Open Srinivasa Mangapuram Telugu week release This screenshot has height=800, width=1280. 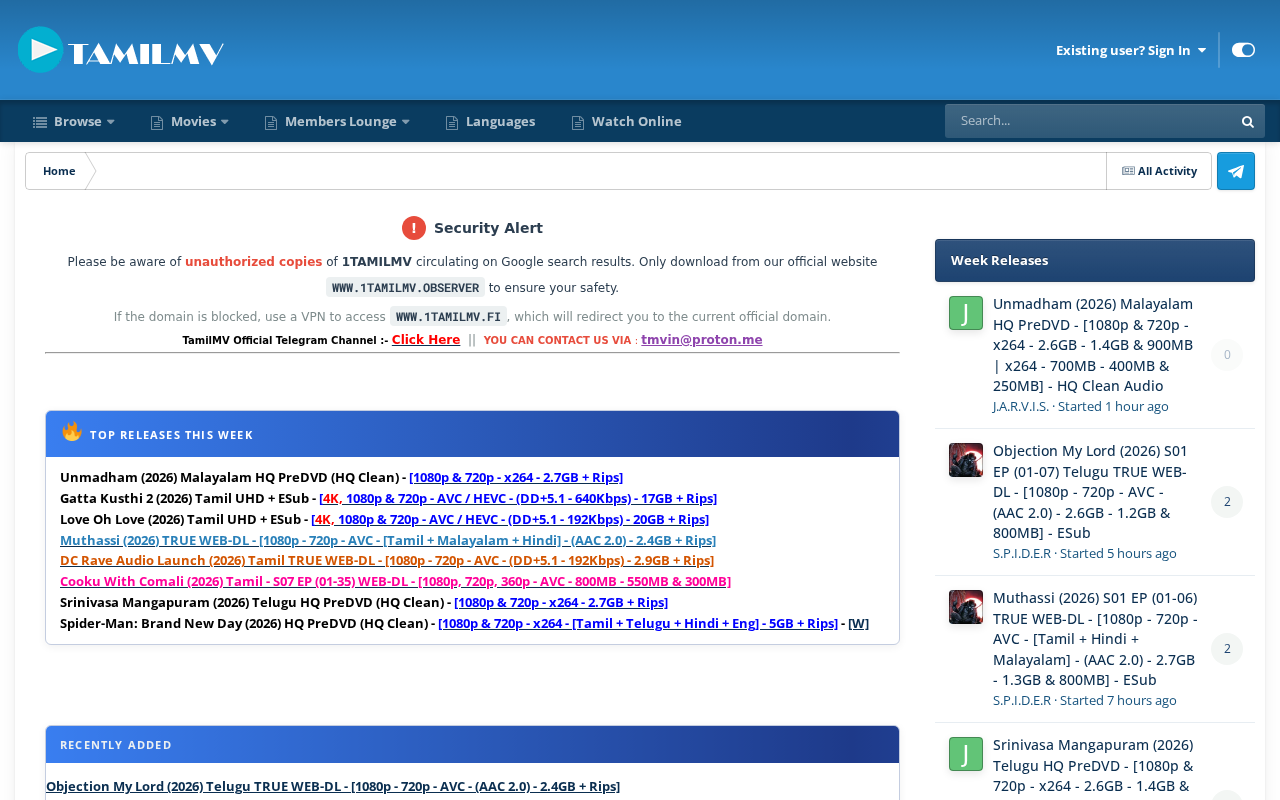pos(1093,767)
